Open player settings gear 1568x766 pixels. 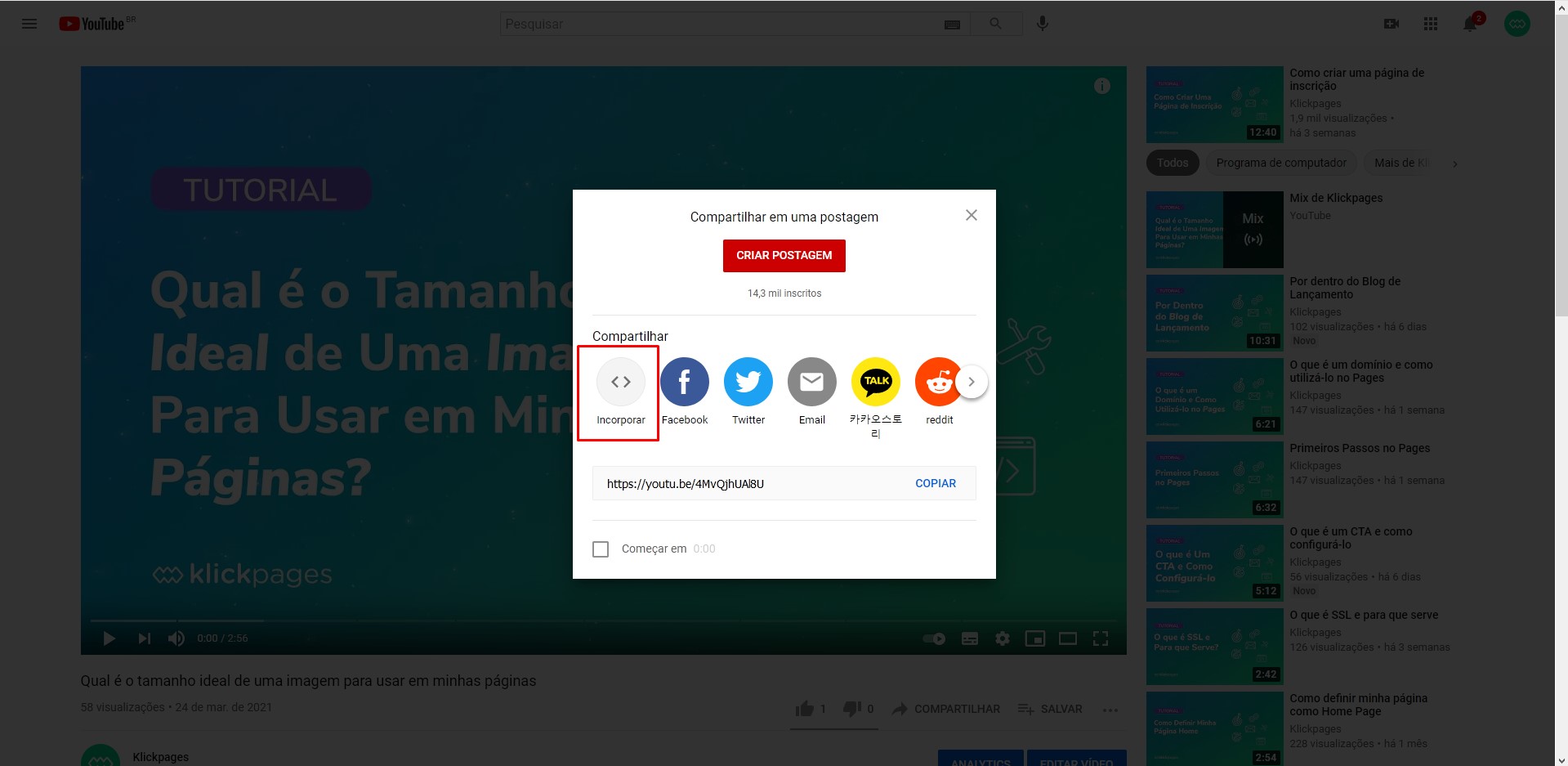coord(1003,638)
